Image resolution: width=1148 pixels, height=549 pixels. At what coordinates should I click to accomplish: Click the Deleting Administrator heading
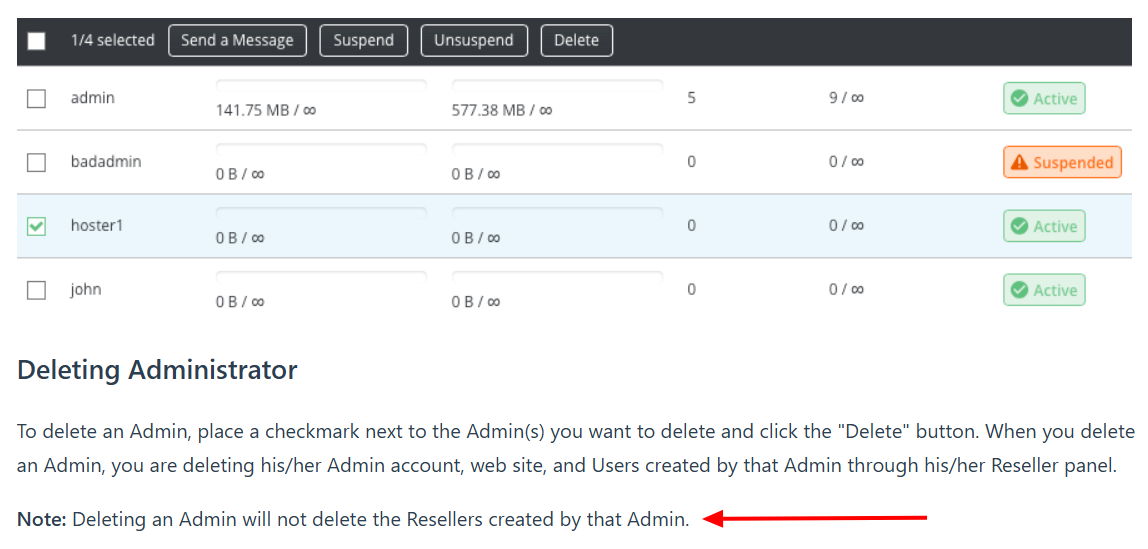[157, 370]
